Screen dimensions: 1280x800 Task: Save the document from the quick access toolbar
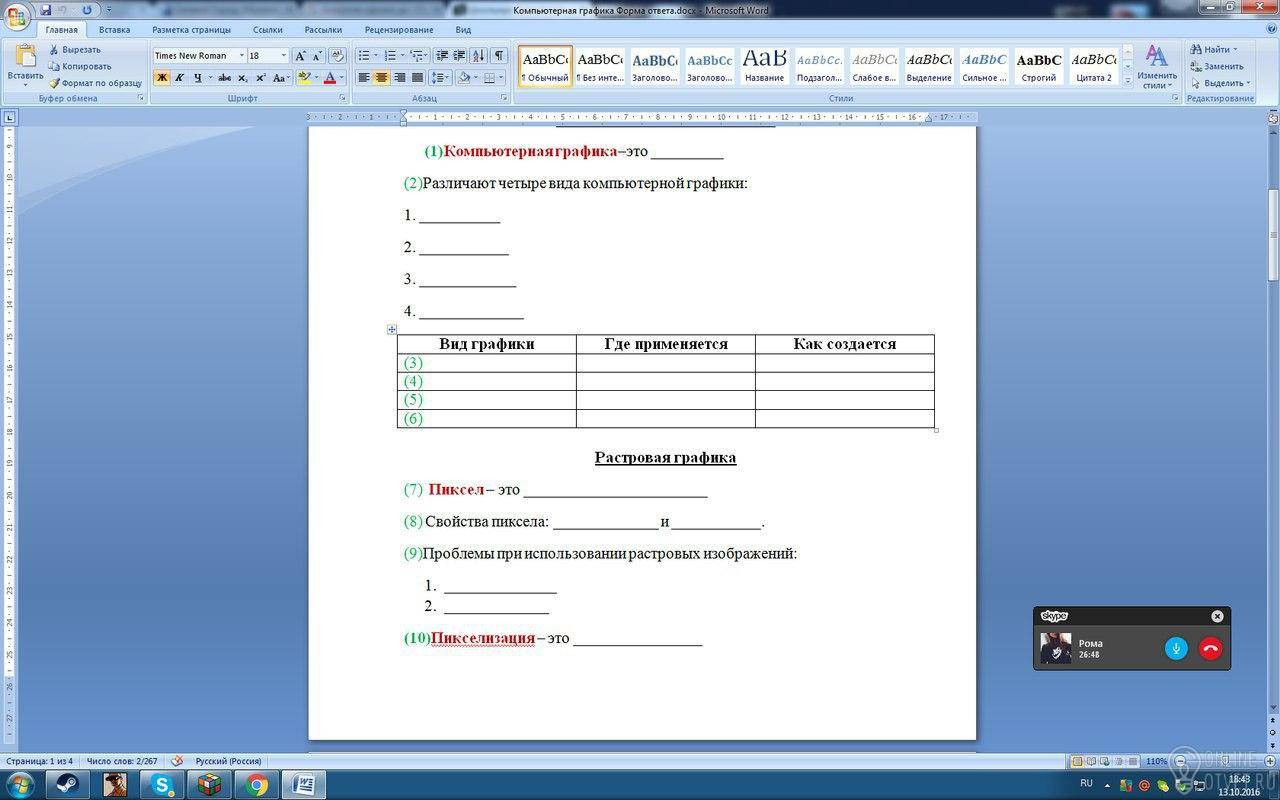(x=46, y=9)
